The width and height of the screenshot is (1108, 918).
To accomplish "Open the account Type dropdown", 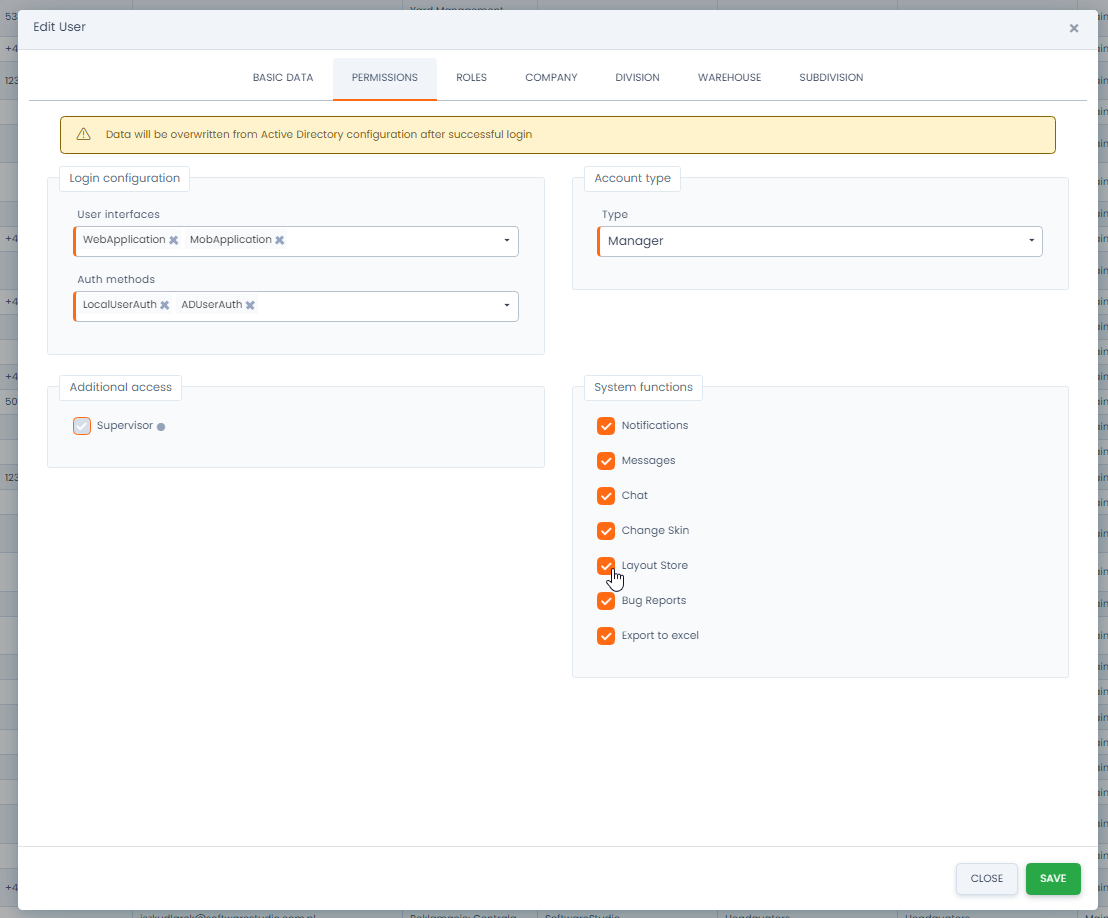I will point(1030,241).
